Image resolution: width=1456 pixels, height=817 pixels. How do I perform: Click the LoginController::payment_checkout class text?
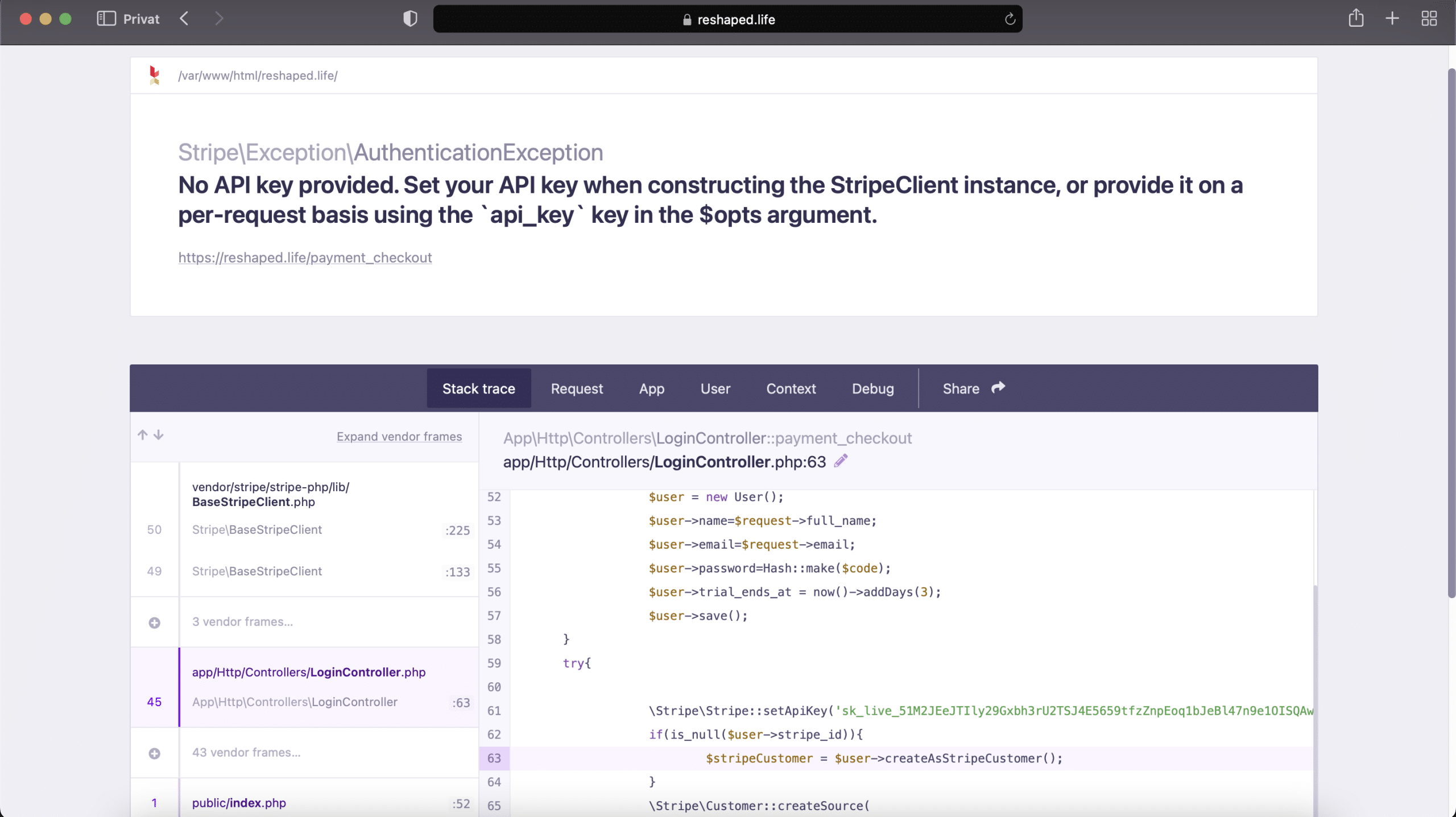708,438
